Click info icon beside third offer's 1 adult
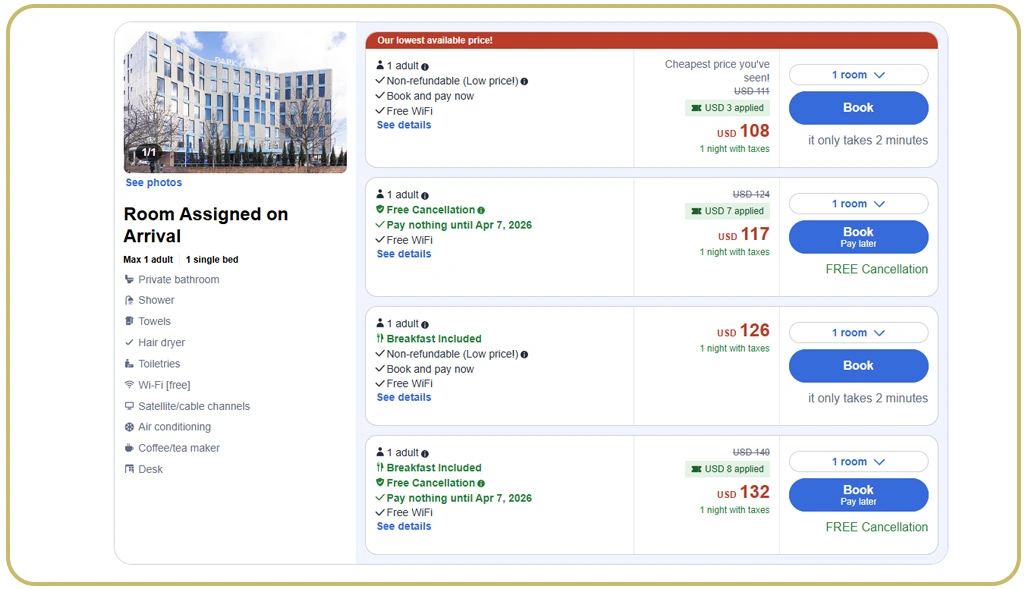This screenshot has height=589, width=1026. click(x=425, y=325)
